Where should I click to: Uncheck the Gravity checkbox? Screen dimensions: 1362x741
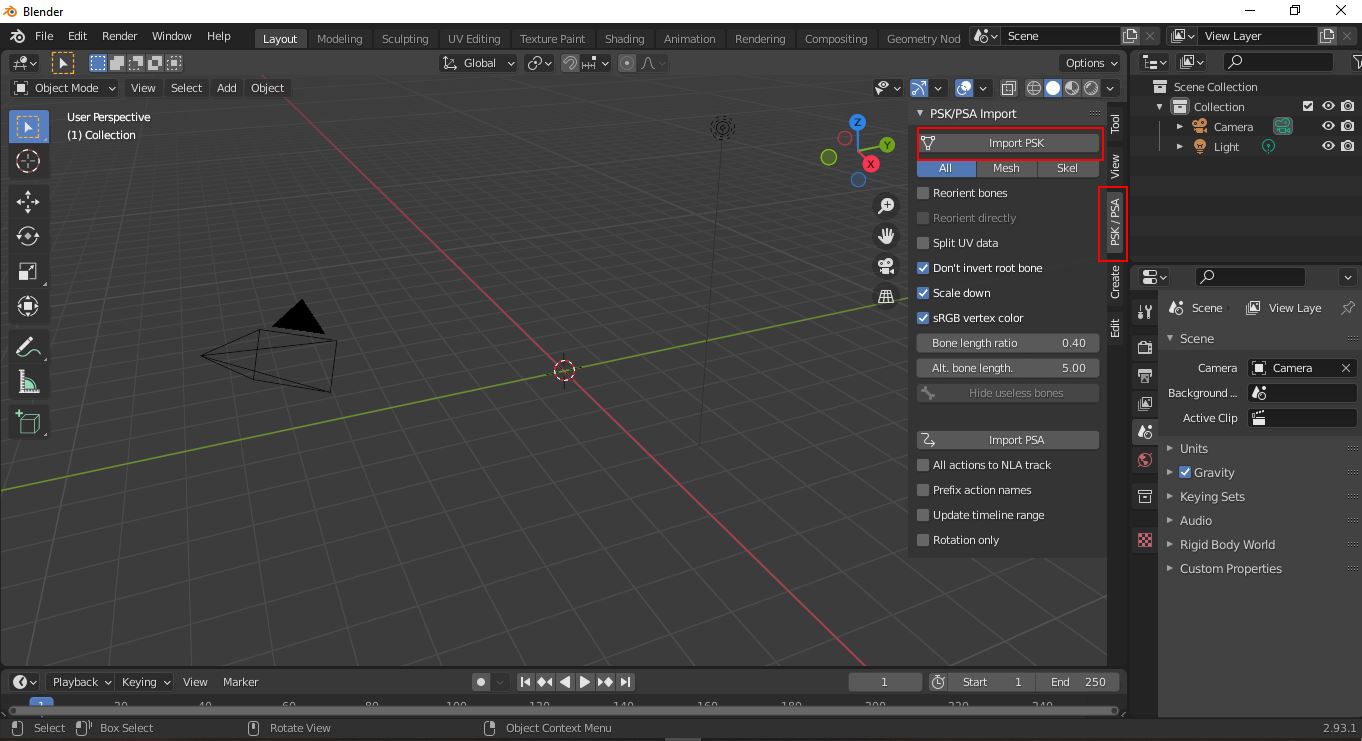1185,473
